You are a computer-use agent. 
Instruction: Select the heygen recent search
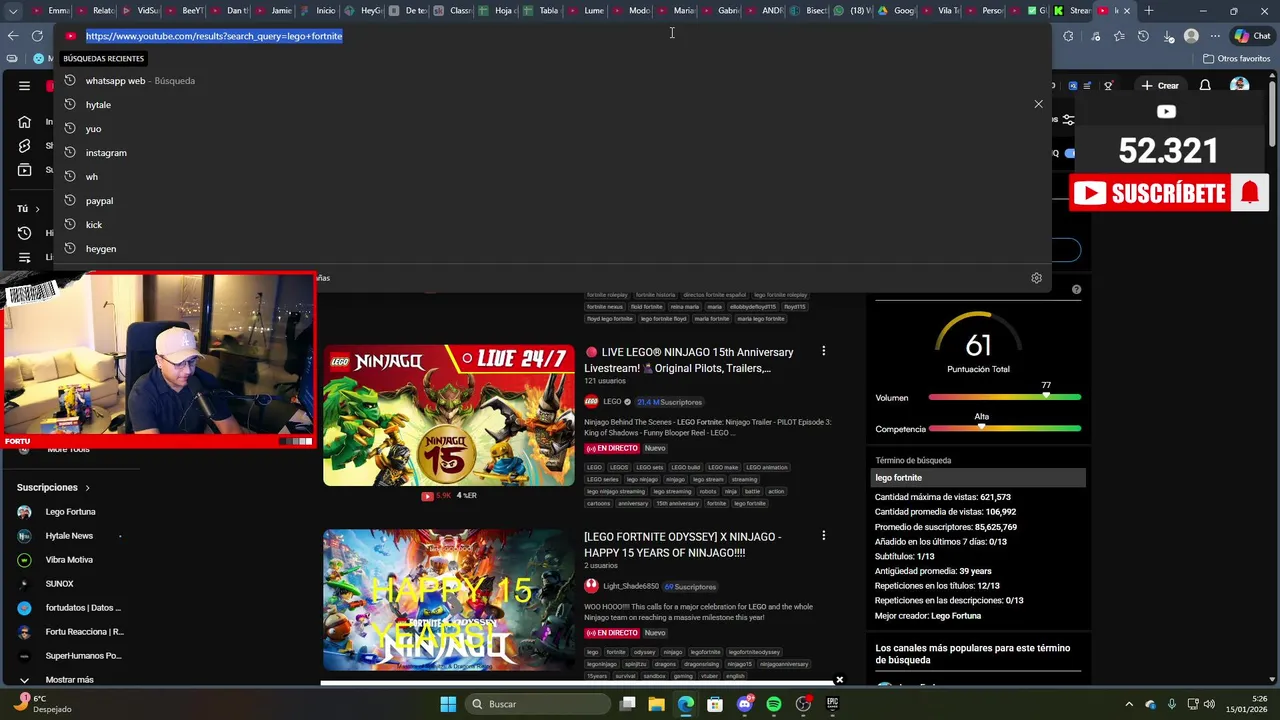tap(553, 248)
